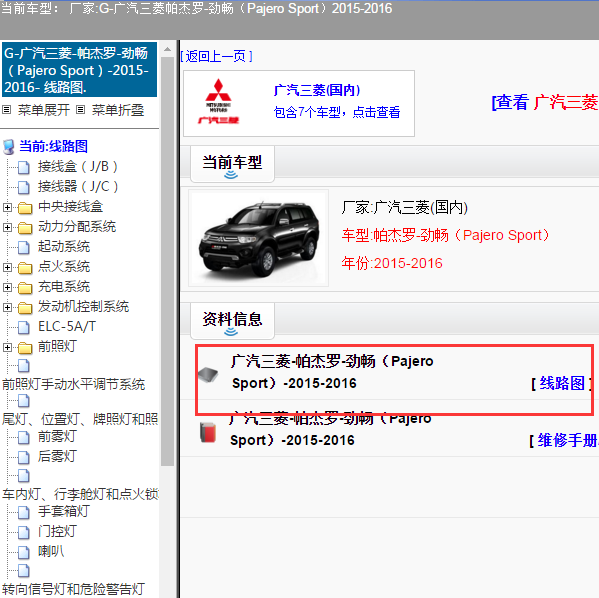Select the 当前:线路图 root node
The image size is (599, 598).
[x=53, y=146]
